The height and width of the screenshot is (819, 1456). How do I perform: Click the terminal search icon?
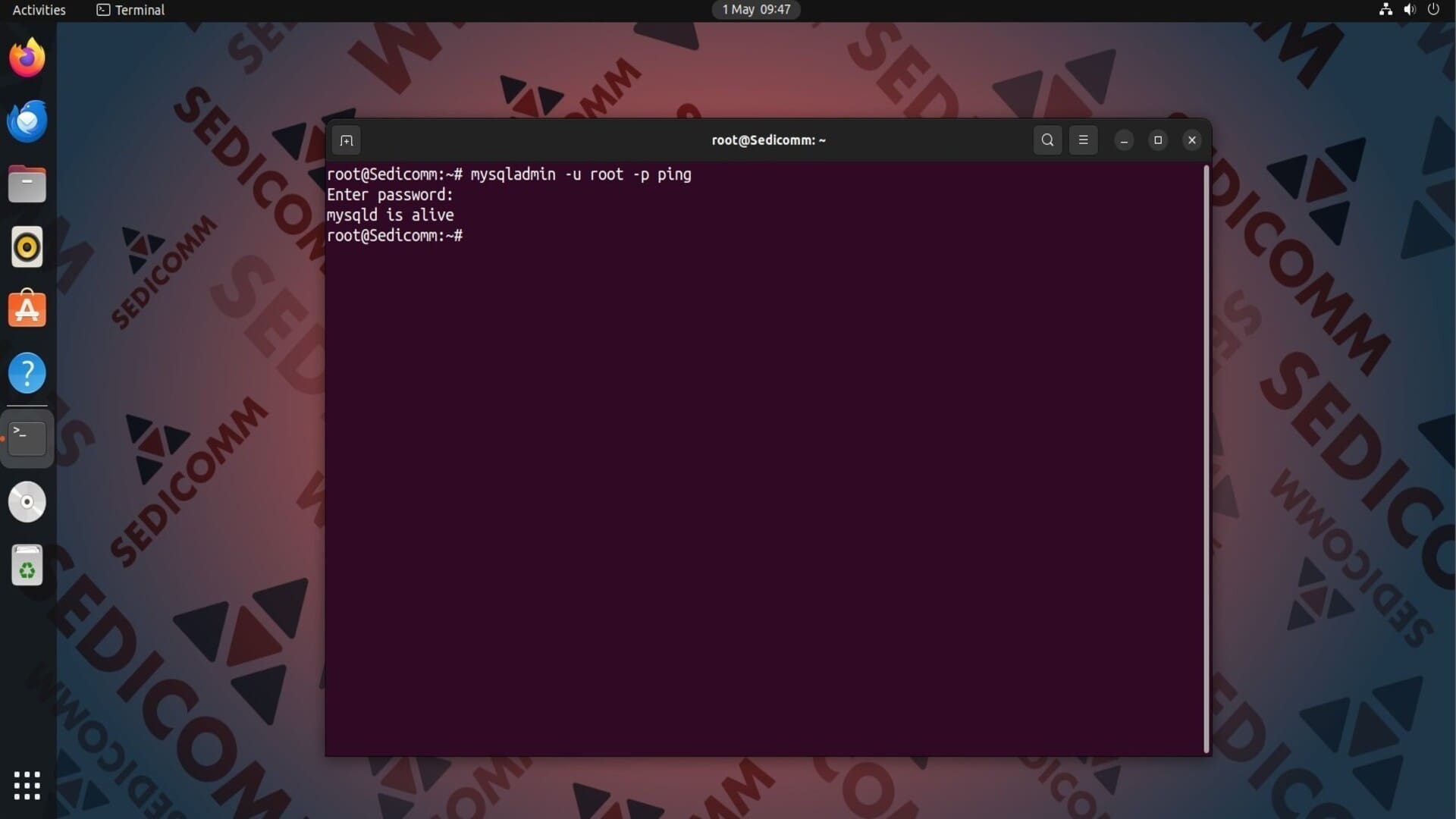(1047, 140)
